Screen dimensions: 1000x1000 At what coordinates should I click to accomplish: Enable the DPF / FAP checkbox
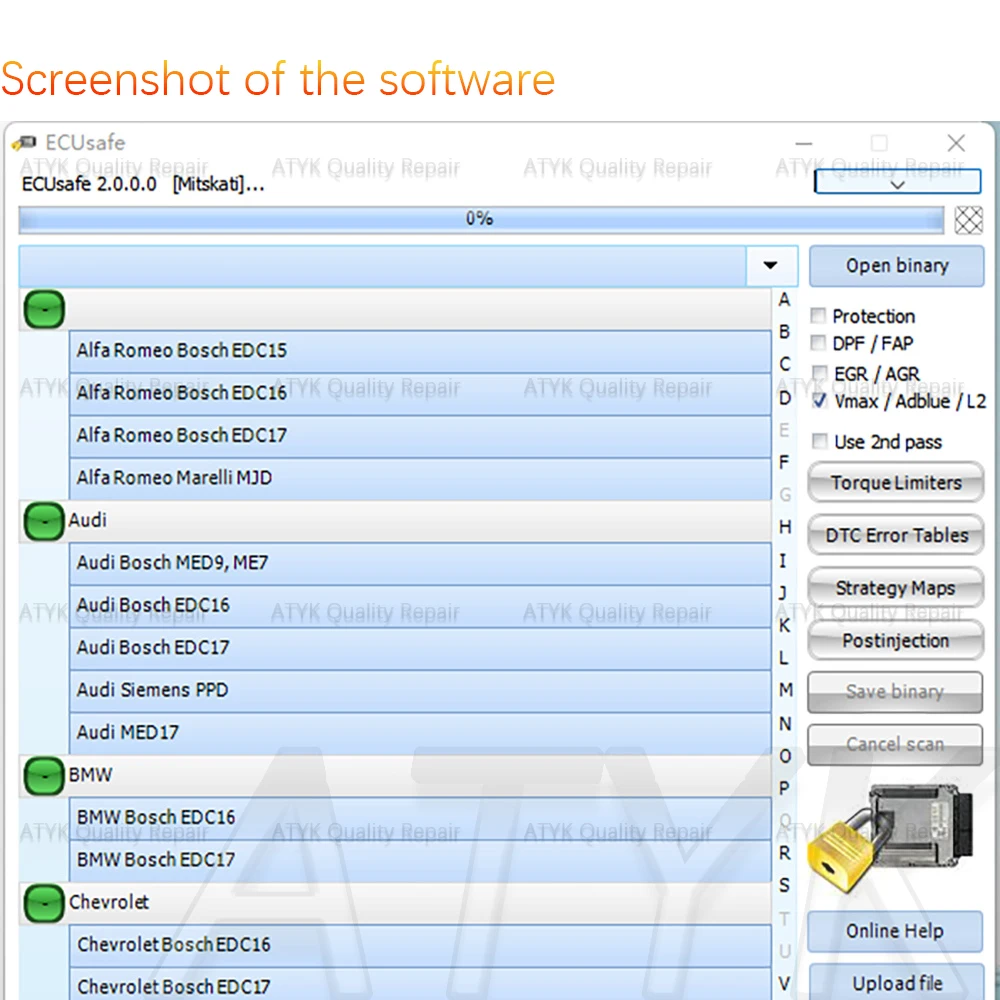(x=818, y=342)
